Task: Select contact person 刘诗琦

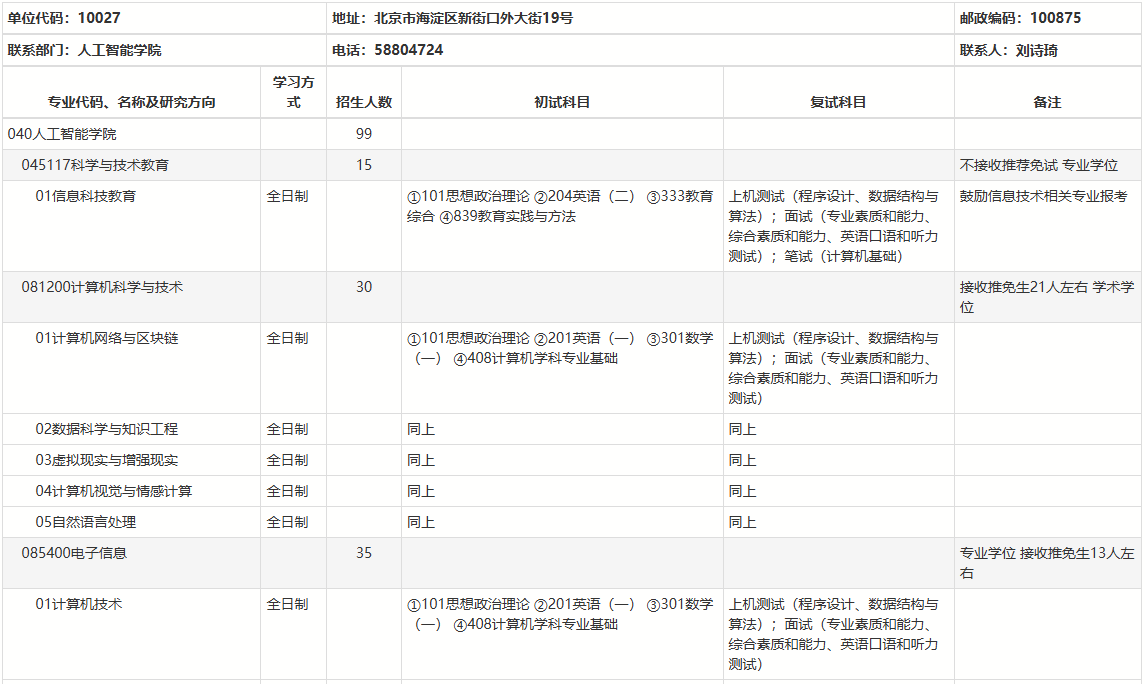Action: [x=1036, y=50]
